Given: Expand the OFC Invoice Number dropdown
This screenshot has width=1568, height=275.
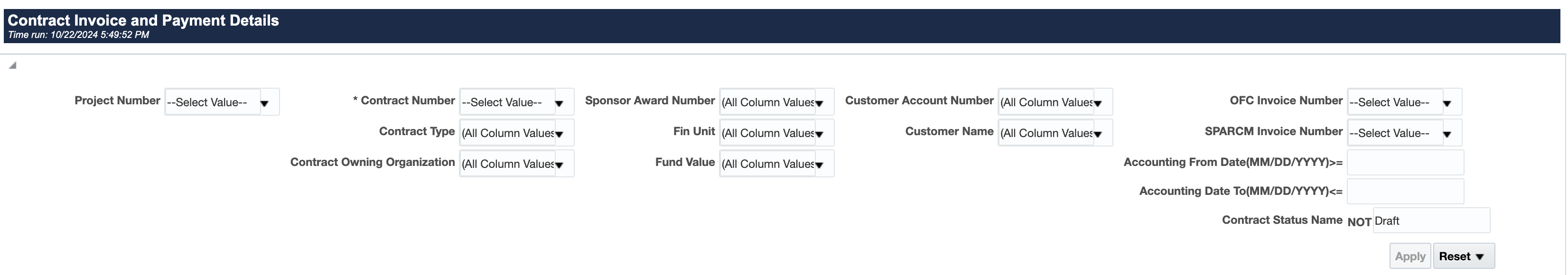Looking at the screenshot, I should 1447,103.
